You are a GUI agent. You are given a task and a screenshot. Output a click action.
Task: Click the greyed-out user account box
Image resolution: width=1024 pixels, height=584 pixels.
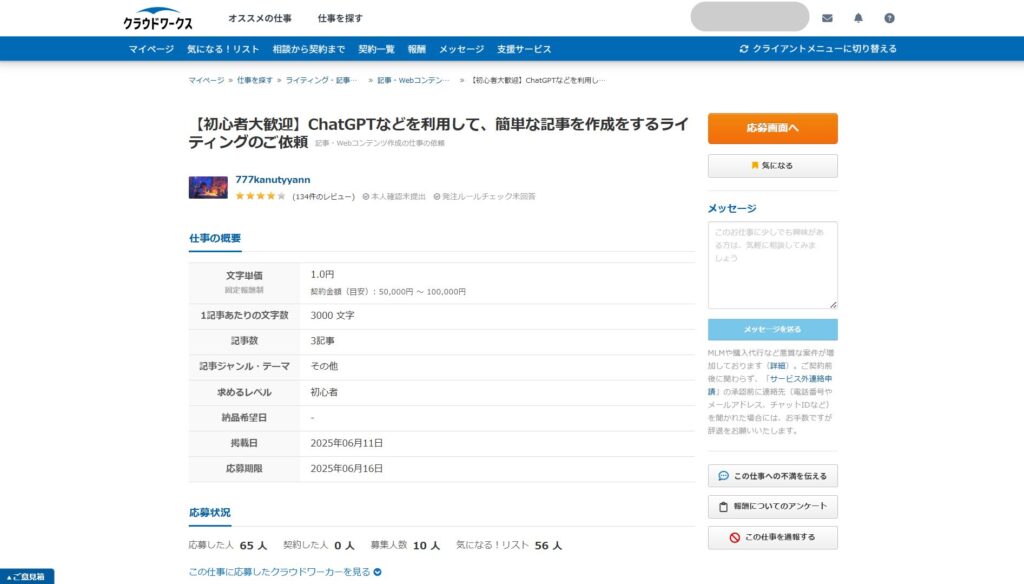pyautogui.click(x=750, y=16)
